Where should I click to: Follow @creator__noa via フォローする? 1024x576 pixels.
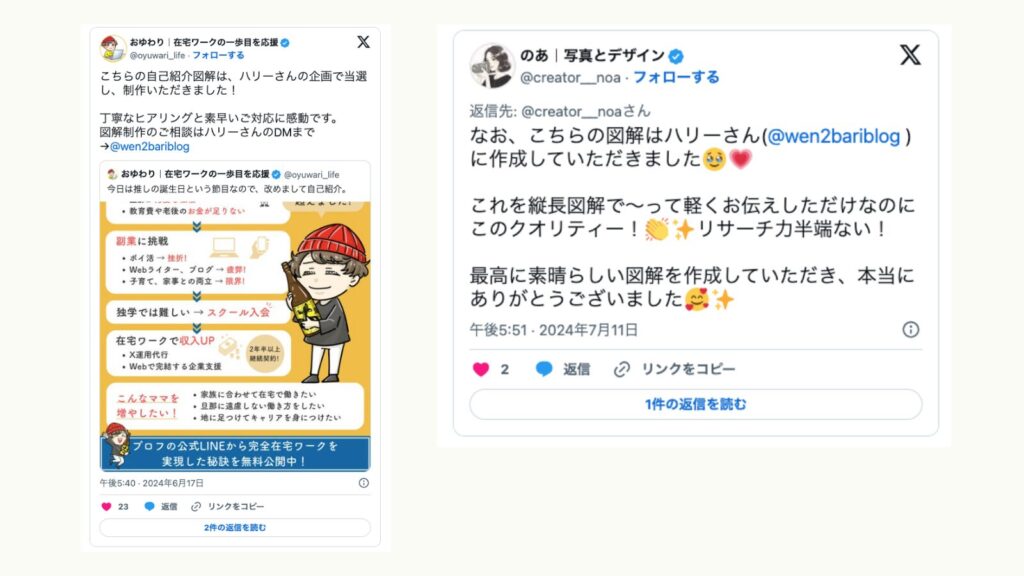click(x=676, y=77)
